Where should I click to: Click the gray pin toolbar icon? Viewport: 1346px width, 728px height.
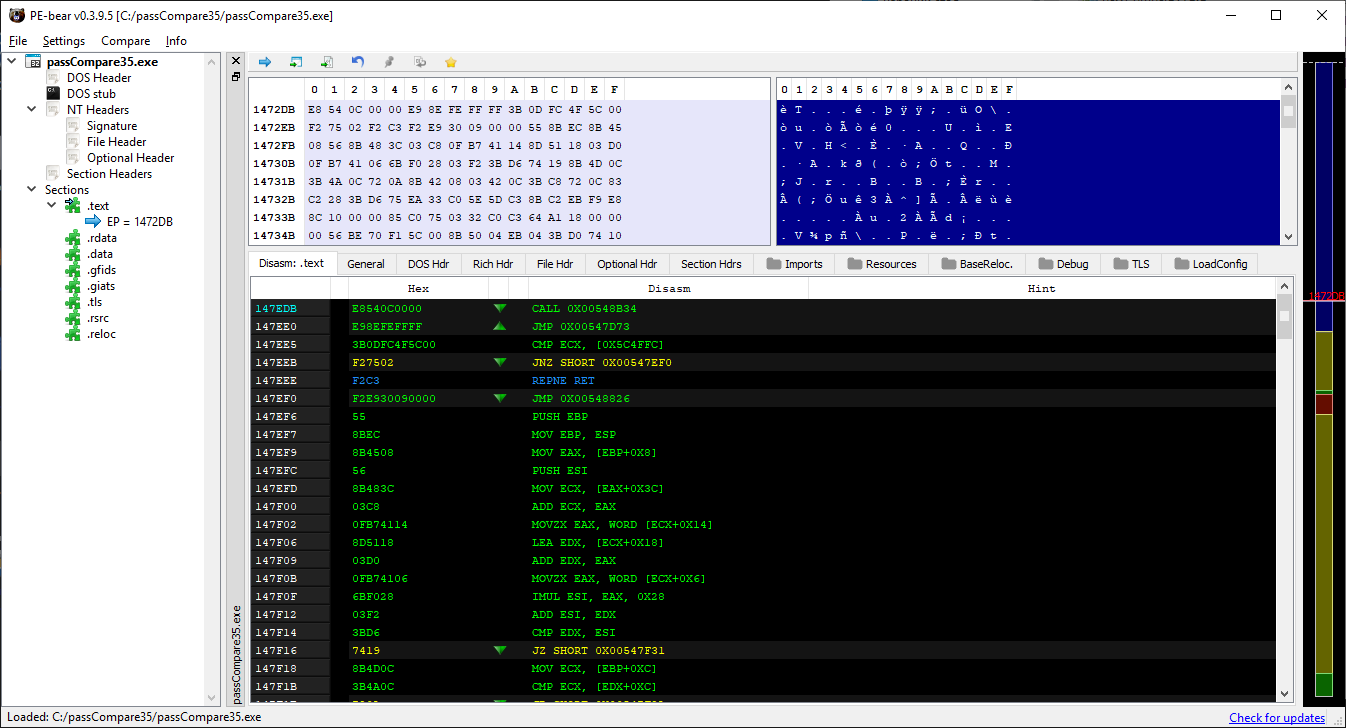tap(389, 62)
